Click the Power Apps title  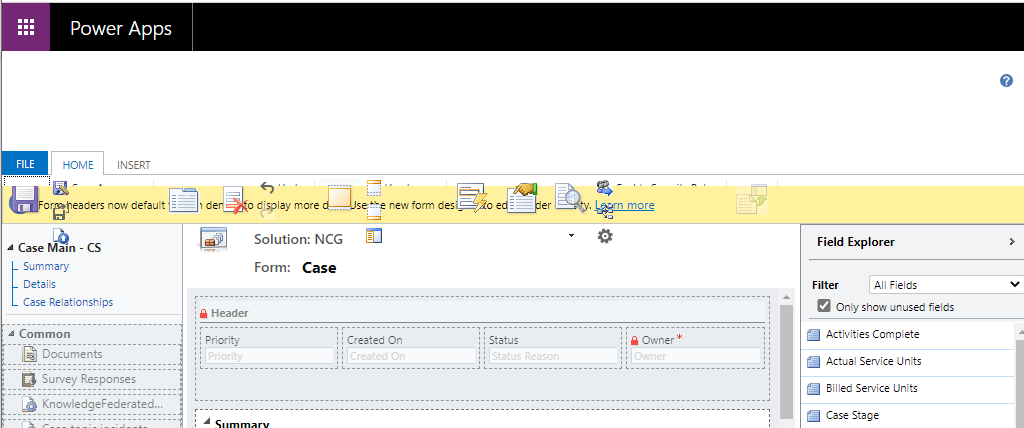coord(121,28)
